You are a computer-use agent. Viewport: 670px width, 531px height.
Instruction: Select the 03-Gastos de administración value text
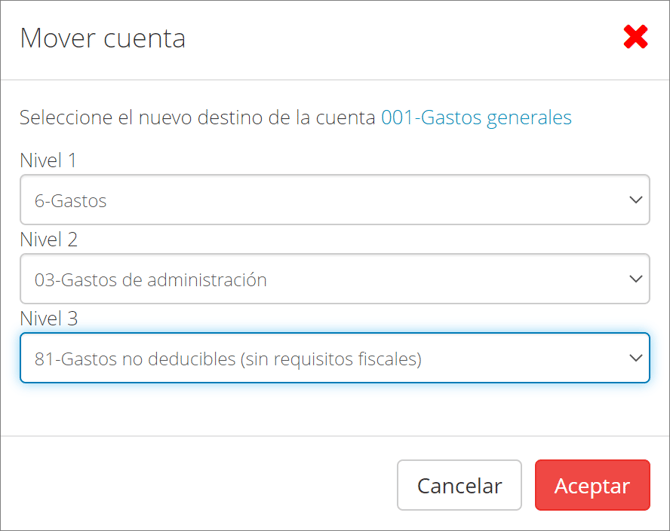150,280
